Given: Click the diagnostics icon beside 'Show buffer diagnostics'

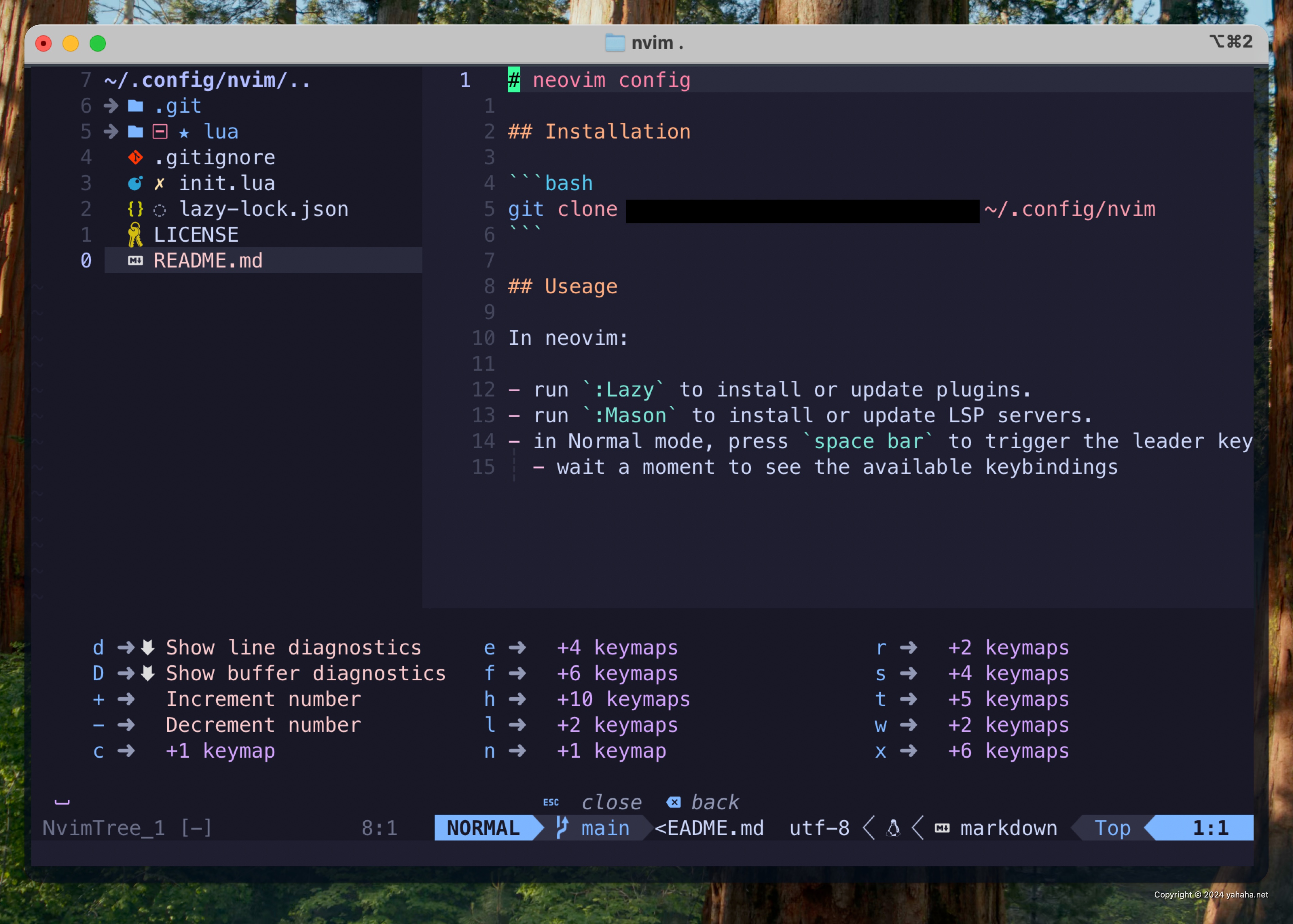Looking at the screenshot, I should [148, 674].
